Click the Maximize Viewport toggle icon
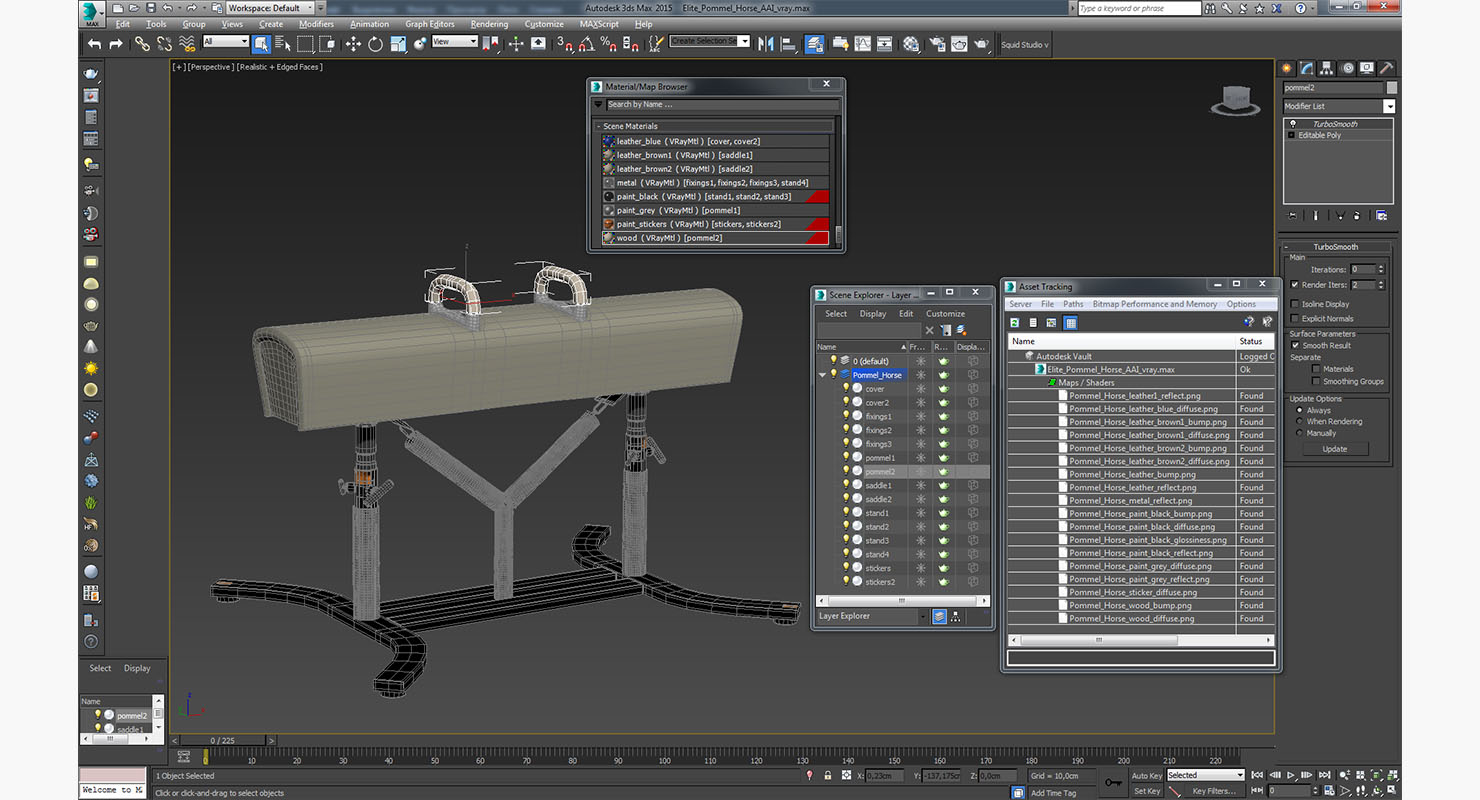The image size is (1480, 800). [1393, 791]
